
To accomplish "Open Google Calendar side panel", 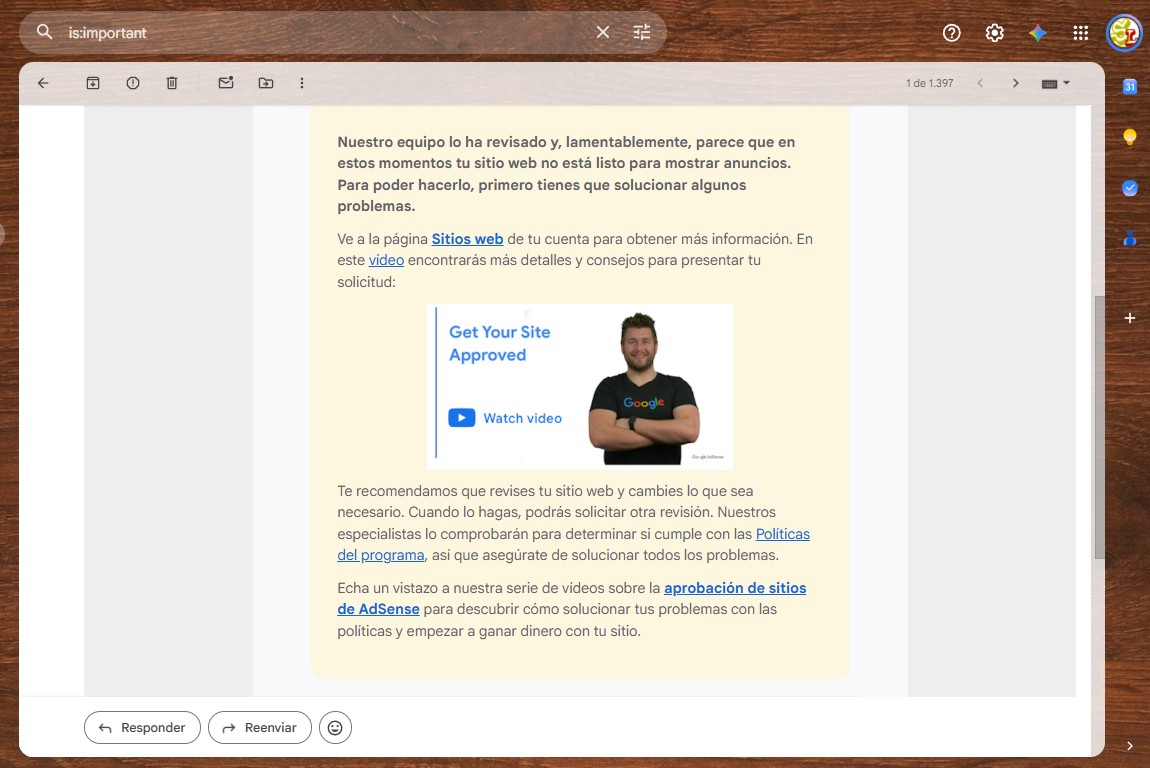I will pyautogui.click(x=1129, y=87).
